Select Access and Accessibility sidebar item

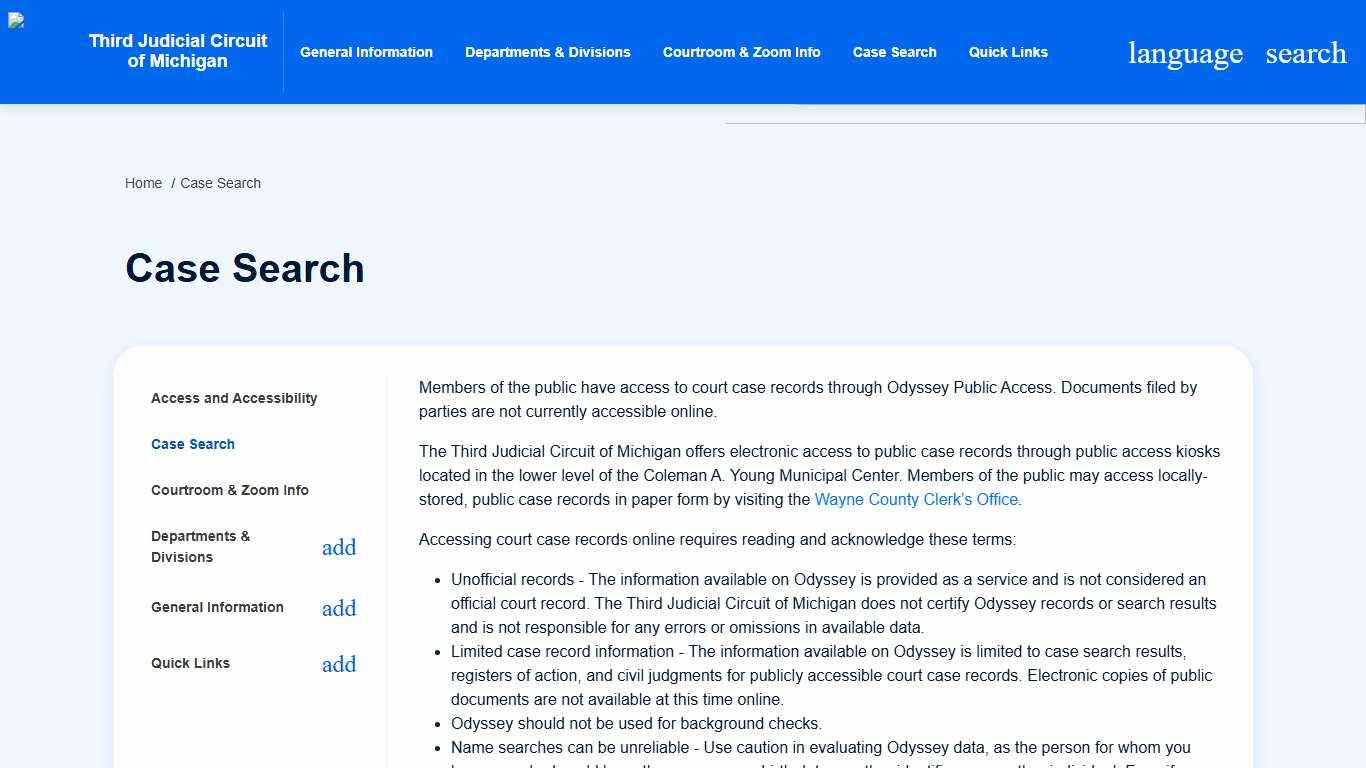click(x=234, y=398)
